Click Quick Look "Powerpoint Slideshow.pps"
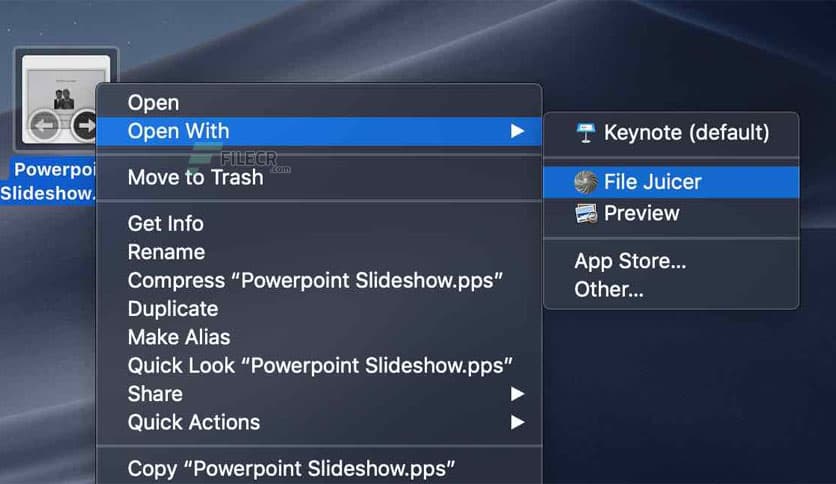836x484 pixels. coord(319,366)
